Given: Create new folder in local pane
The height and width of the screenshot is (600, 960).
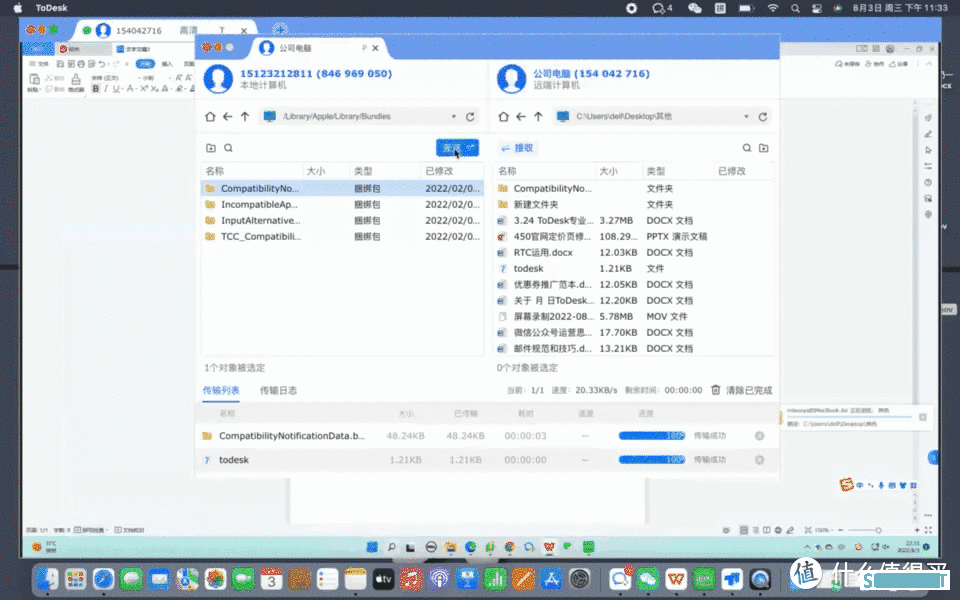Looking at the screenshot, I should 211,148.
